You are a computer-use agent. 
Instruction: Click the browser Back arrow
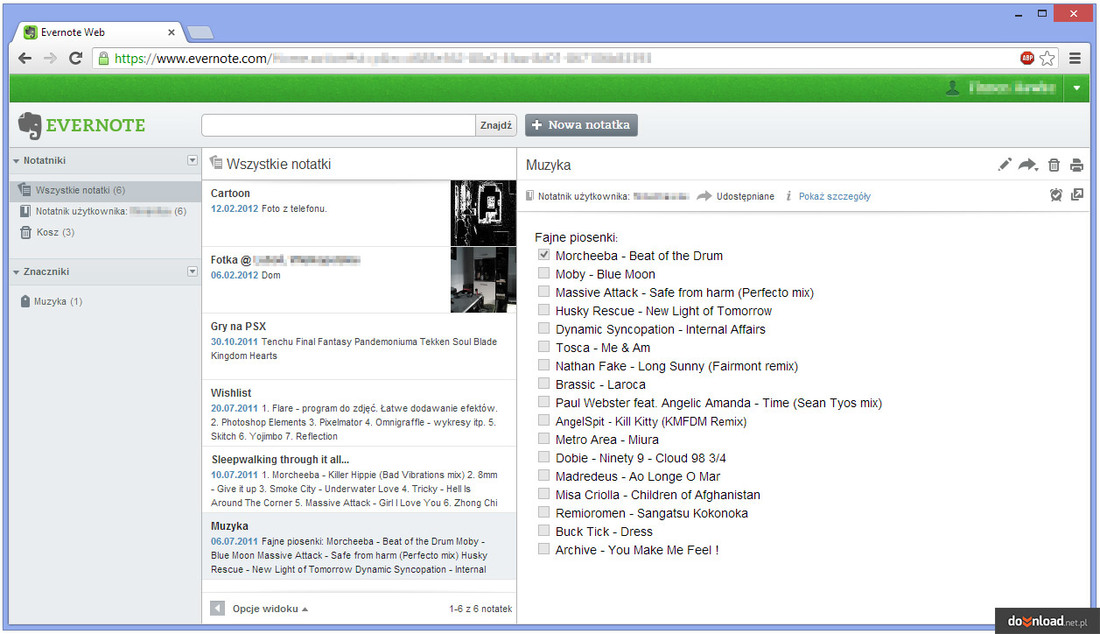coord(25,58)
